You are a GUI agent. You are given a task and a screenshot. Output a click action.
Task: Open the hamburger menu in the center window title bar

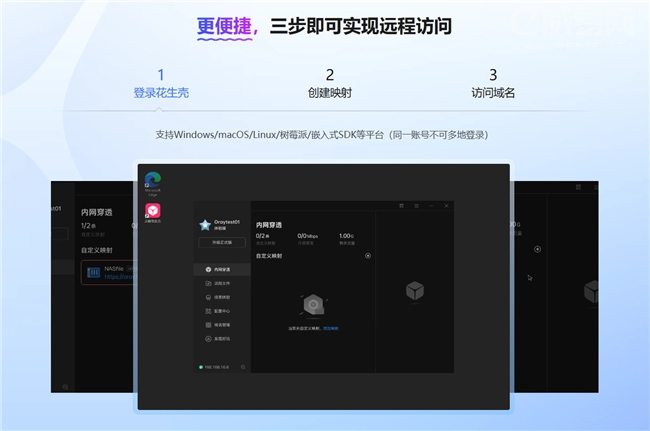[416, 206]
